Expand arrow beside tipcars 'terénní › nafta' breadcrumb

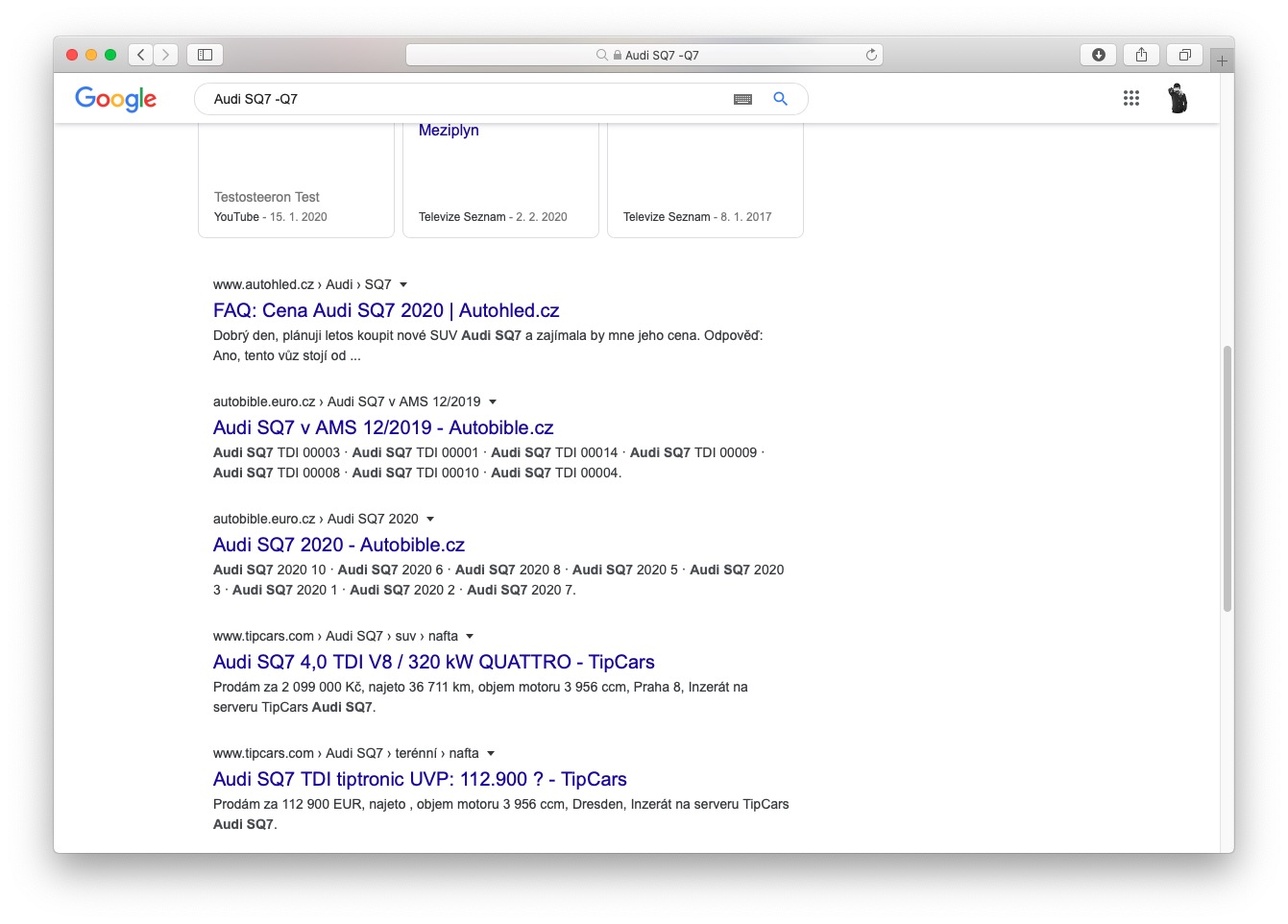coord(491,753)
